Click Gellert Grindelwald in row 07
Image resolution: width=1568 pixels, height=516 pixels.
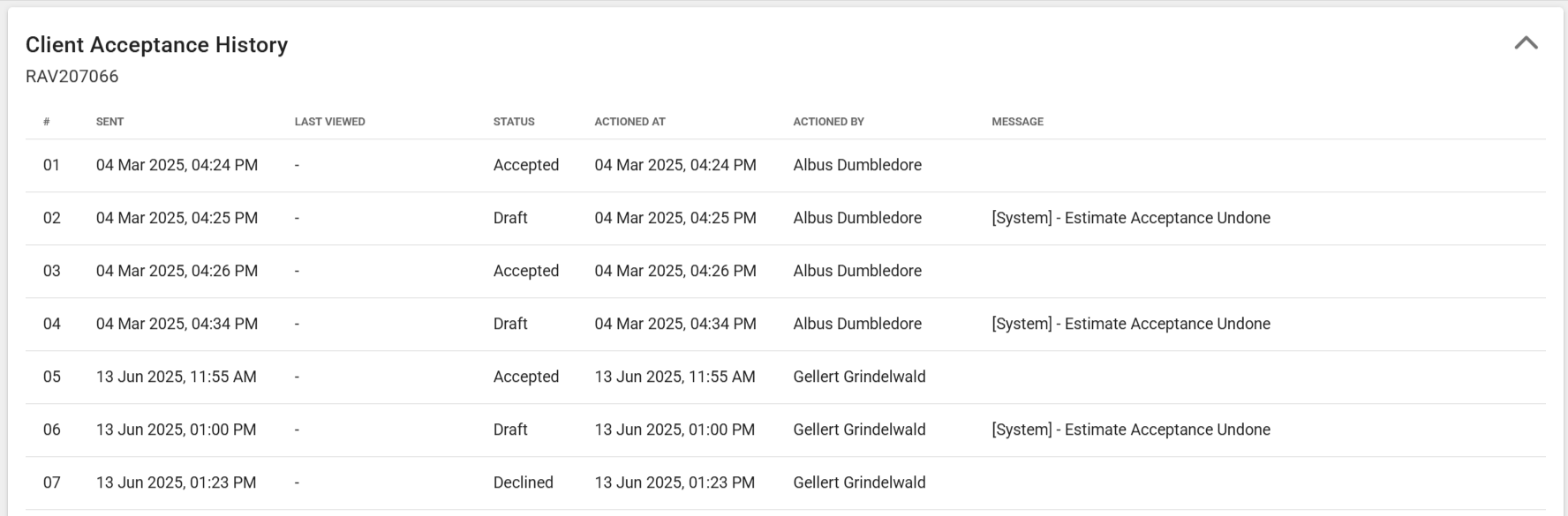click(859, 482)
